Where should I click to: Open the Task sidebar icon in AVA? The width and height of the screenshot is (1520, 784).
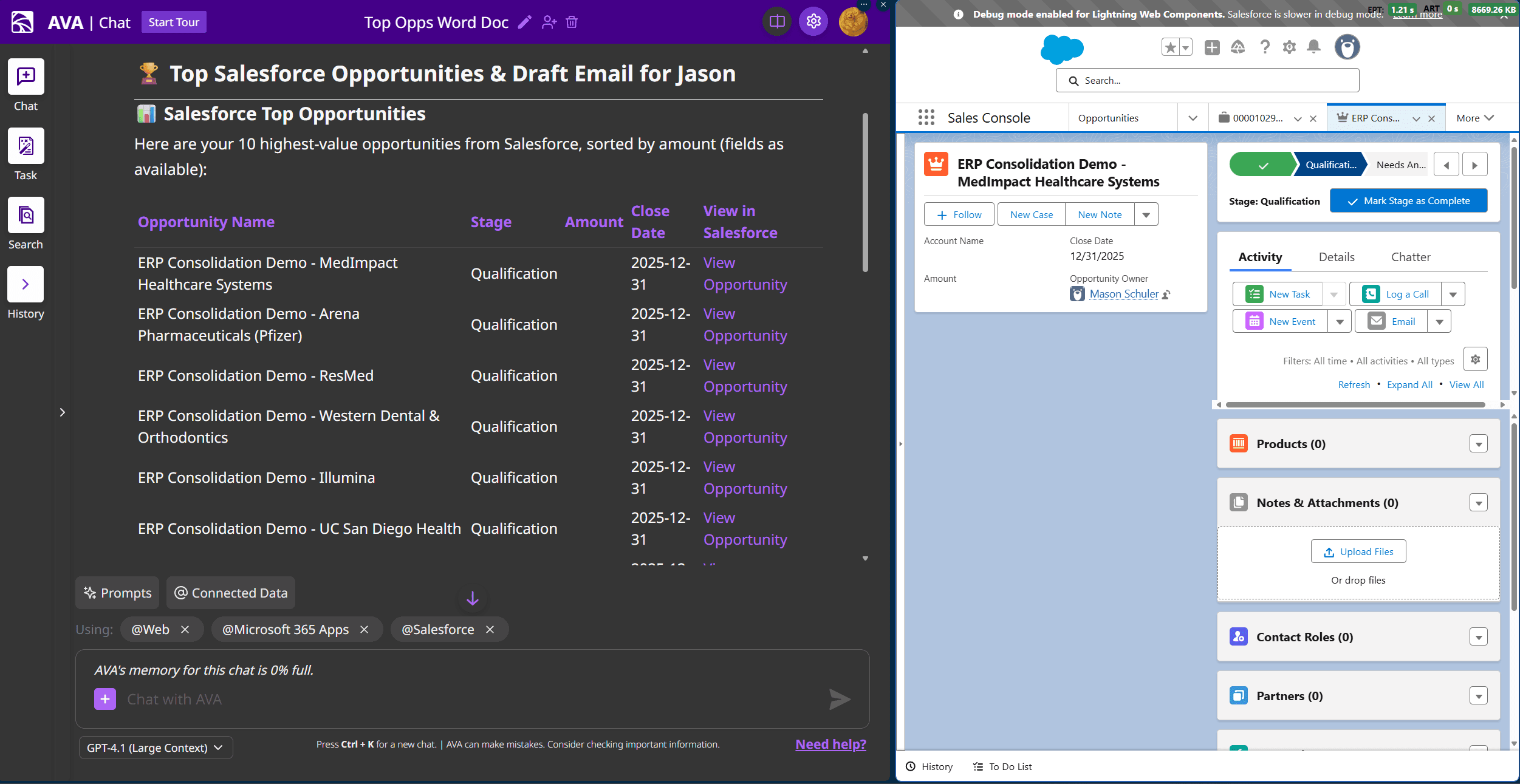tap(26, 146)
